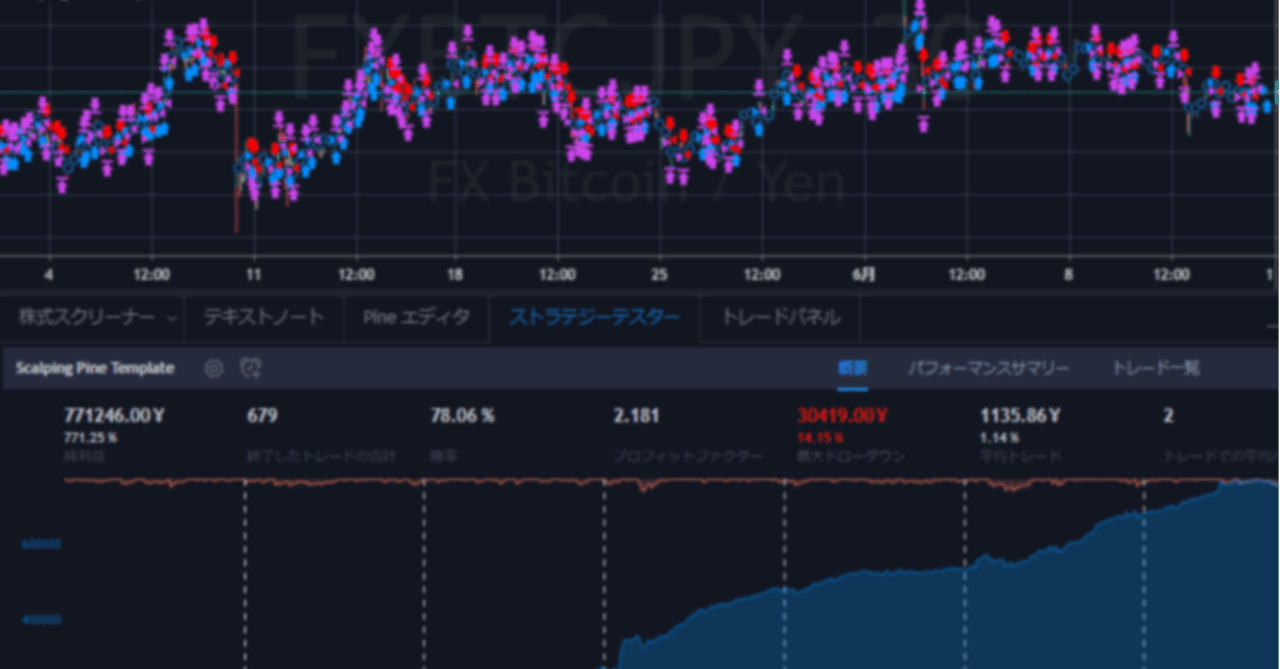Select the 概要 tab in strategy tester
Screen dimensions: 1280x669
tap(851, 367)
